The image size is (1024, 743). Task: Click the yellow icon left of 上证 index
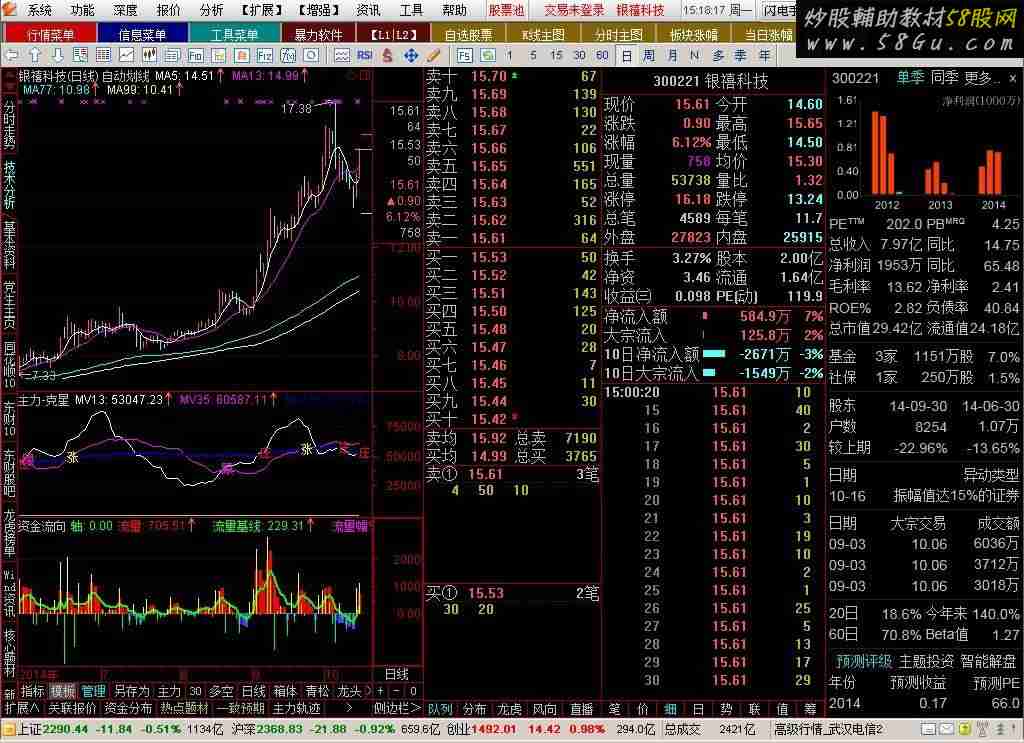(x=8, y=729)
